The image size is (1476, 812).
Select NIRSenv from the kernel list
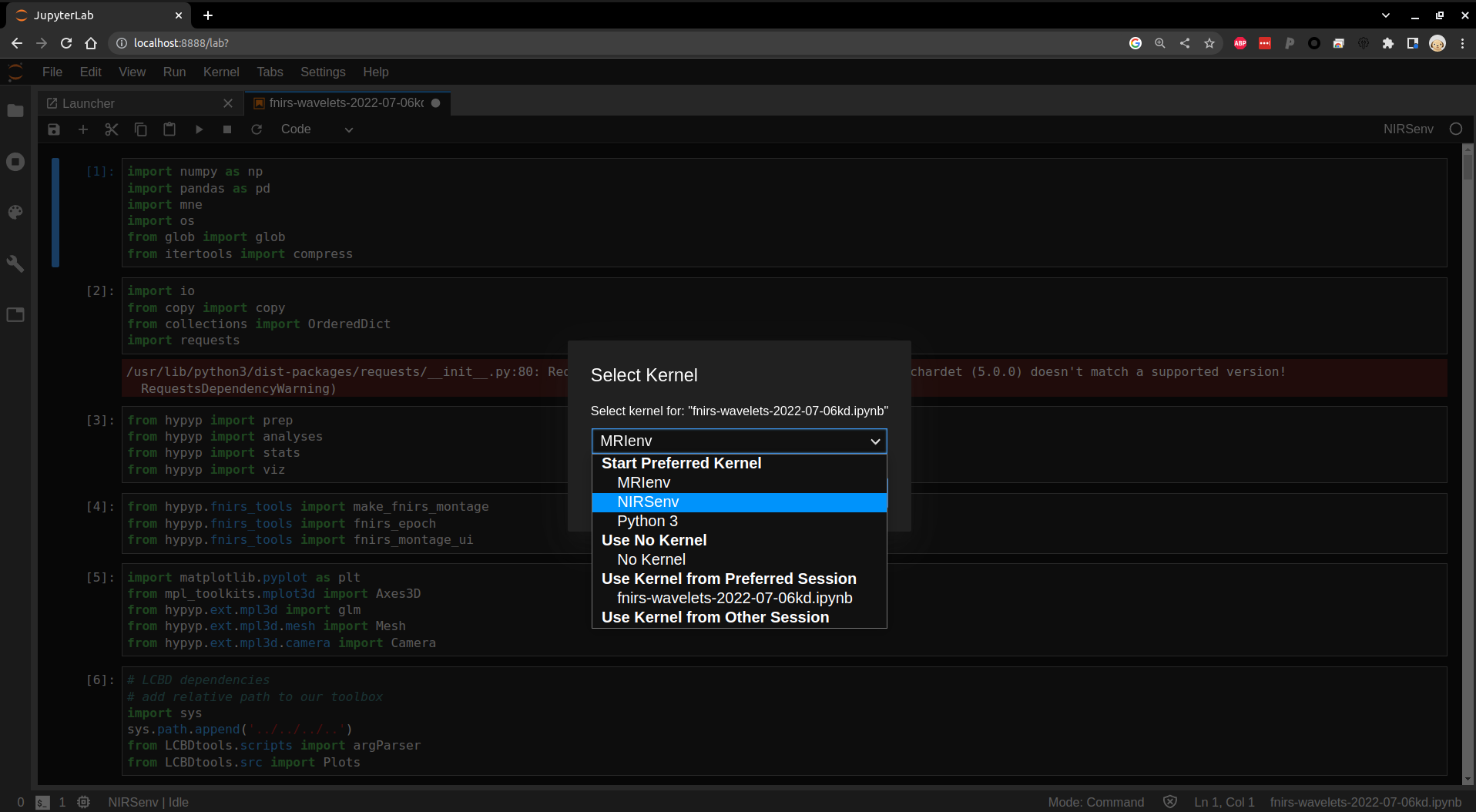coord(648,502)
